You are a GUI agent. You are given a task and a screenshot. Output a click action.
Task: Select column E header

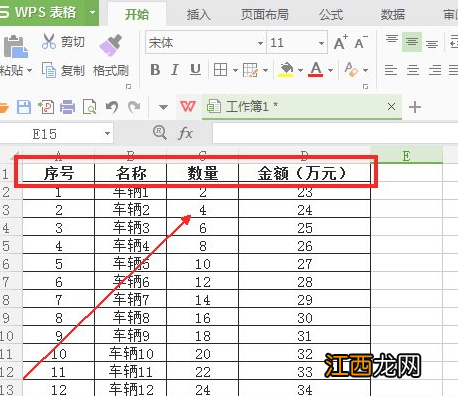coord(406,156)
